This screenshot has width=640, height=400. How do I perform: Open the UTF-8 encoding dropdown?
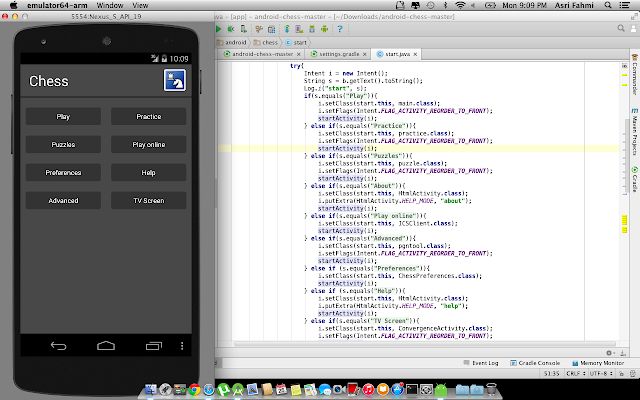601,373
